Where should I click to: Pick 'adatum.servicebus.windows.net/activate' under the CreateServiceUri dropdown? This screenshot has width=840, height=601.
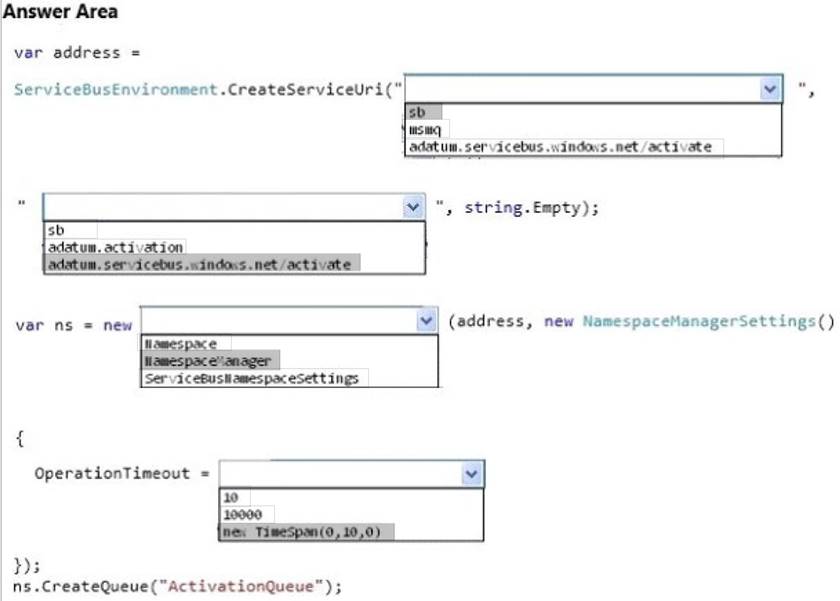pyautogui.click(x=560, y=146)
